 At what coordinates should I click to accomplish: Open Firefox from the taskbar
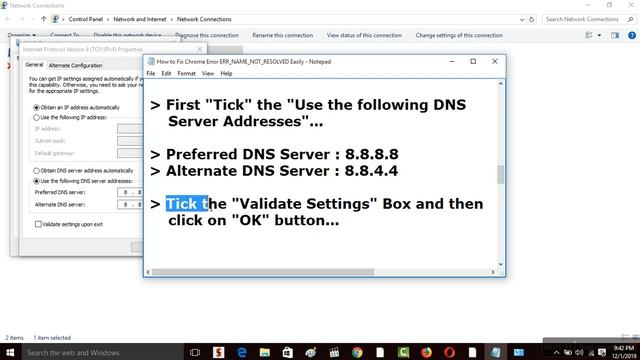click(427, 352)
